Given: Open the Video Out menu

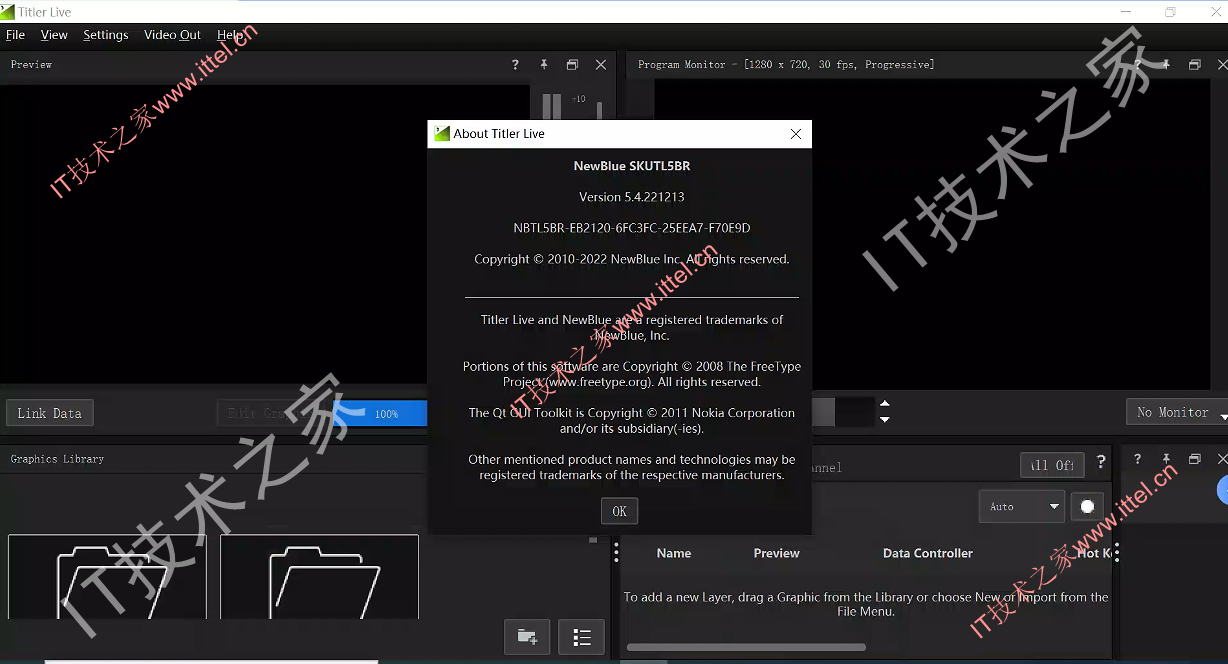Looking at the screenshot, I should coord(172,35).
